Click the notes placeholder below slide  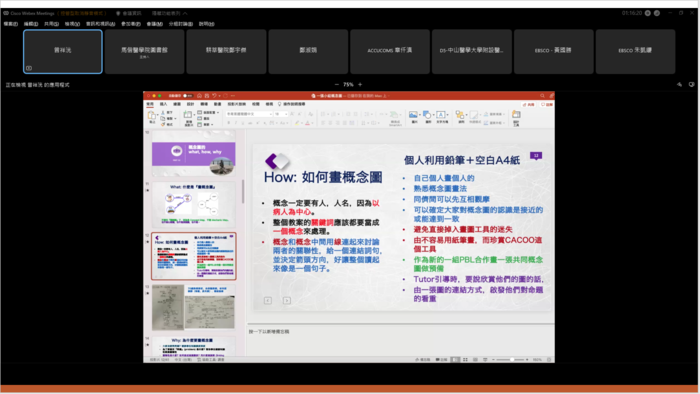[269, 332]
